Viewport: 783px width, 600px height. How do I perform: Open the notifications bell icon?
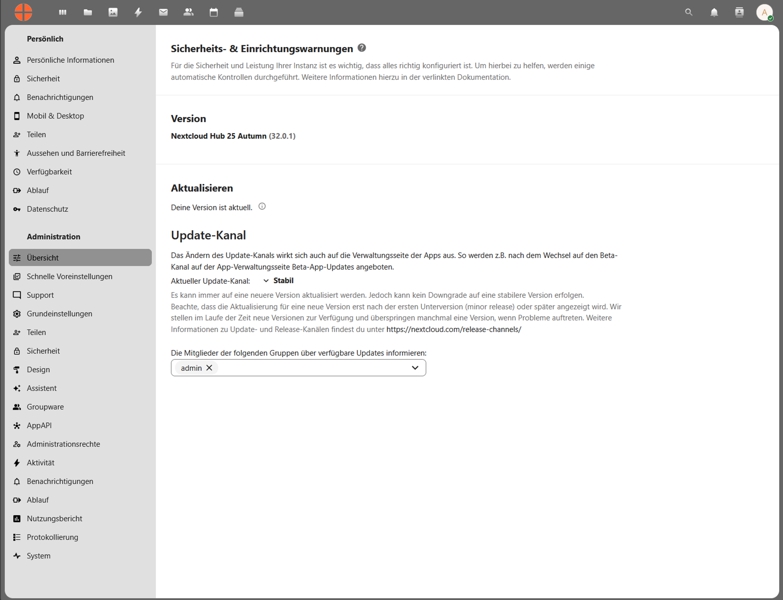pyautogui.click(x=714, y=12)
